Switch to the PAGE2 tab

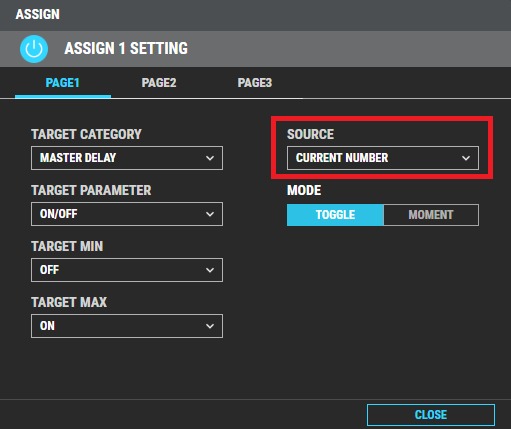pos(159,83)
